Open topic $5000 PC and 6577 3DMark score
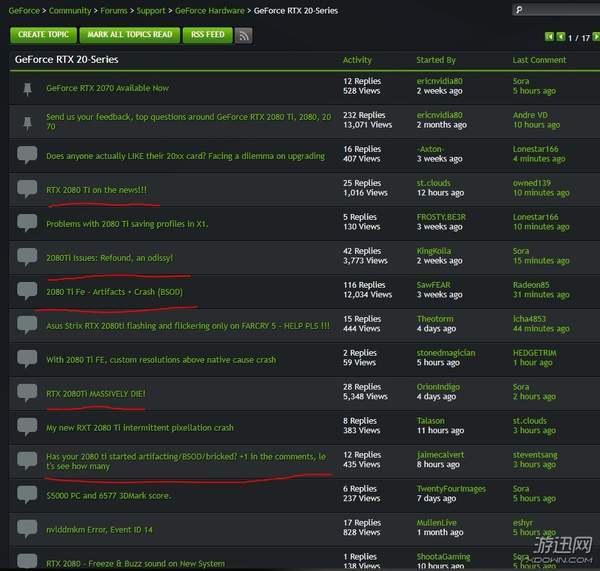The image size is (600, 571). [109, 496]
